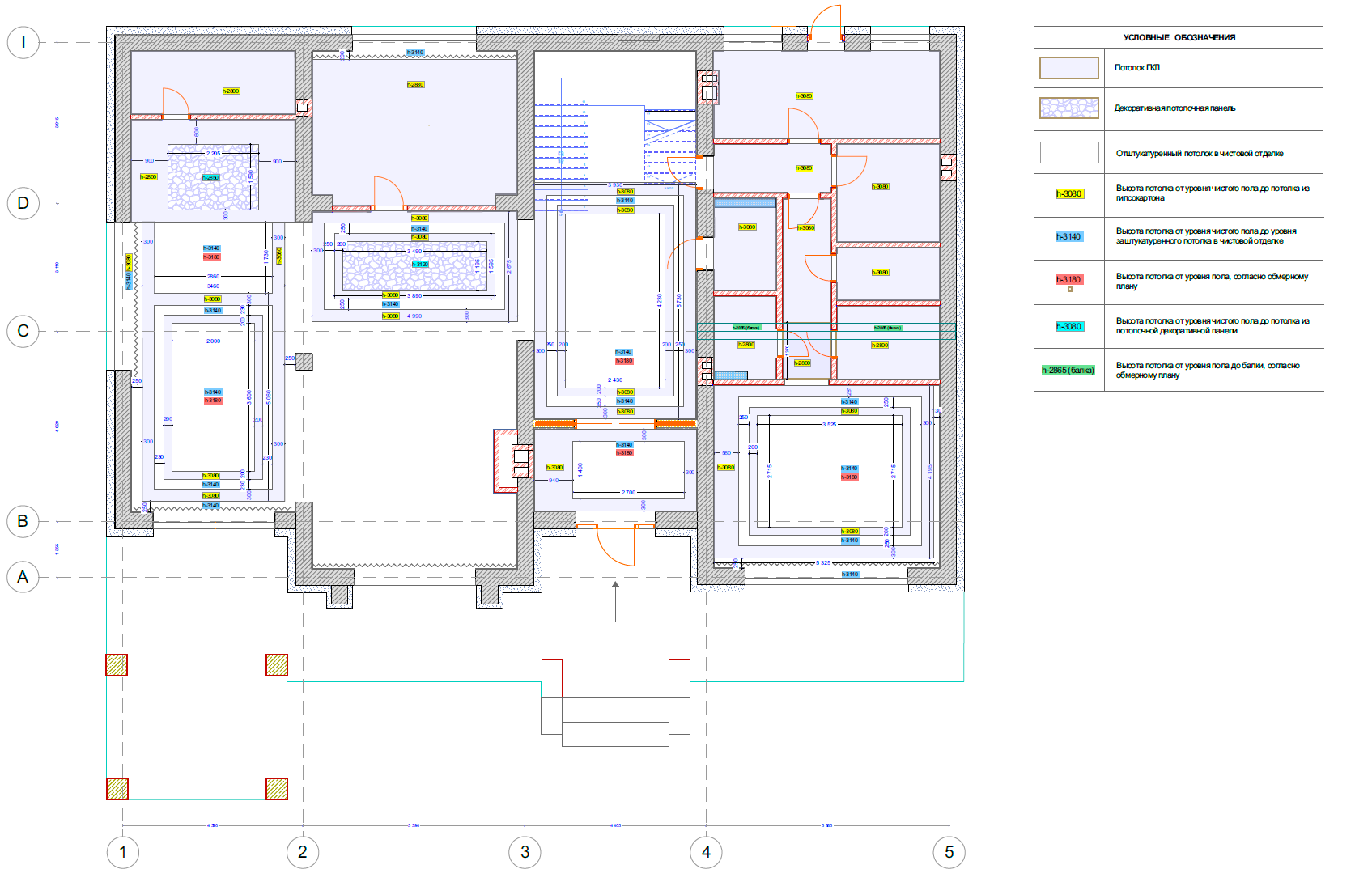The image size is (1372, 882).
Task: Click the axis bubble numbered 1
Action: click(x=123, y=852)
